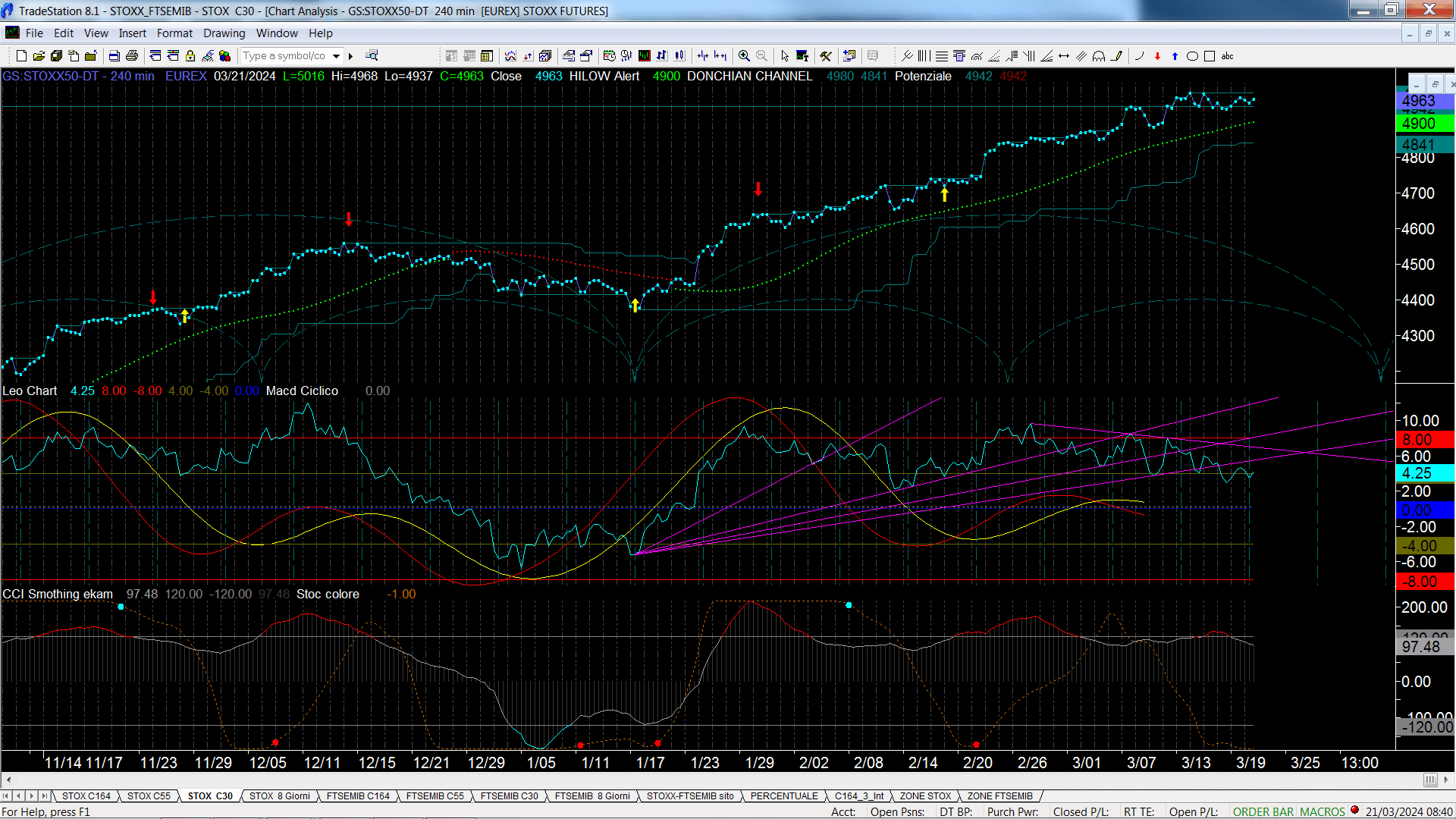Select the parallel lines drawing tool

click(x=1081, y=56)
